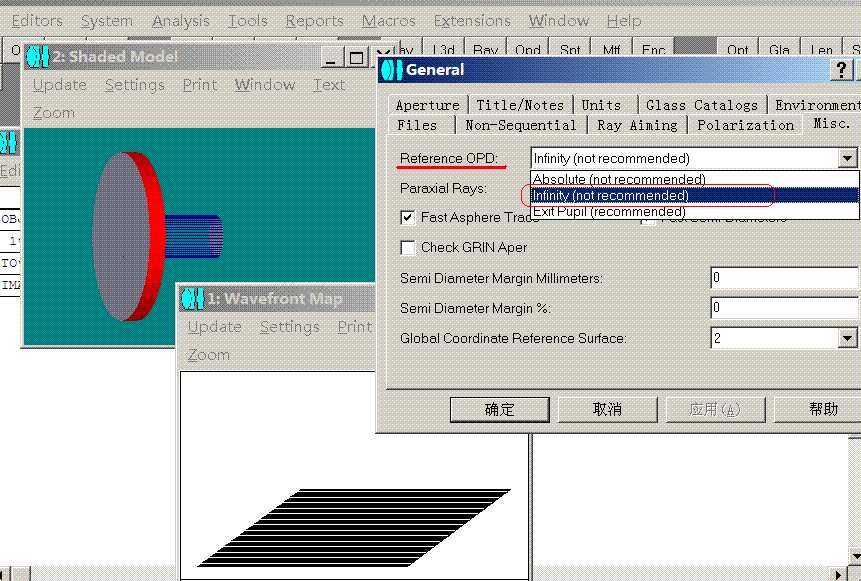The height and width of the screenshot is (581, 861).
Task: Open the Help menu
Action: click(x=624, y=21)
